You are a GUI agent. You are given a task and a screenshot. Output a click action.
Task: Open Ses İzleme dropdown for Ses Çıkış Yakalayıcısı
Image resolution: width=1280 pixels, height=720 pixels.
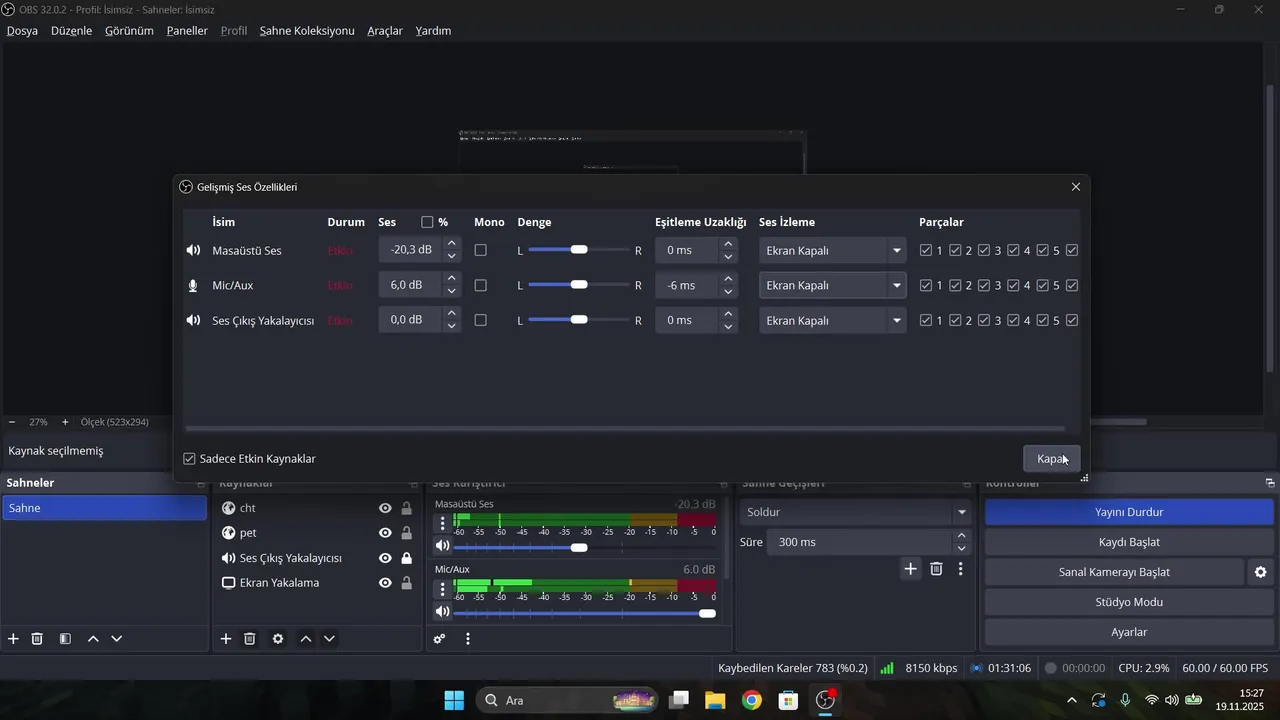click(x=832, y=320)
